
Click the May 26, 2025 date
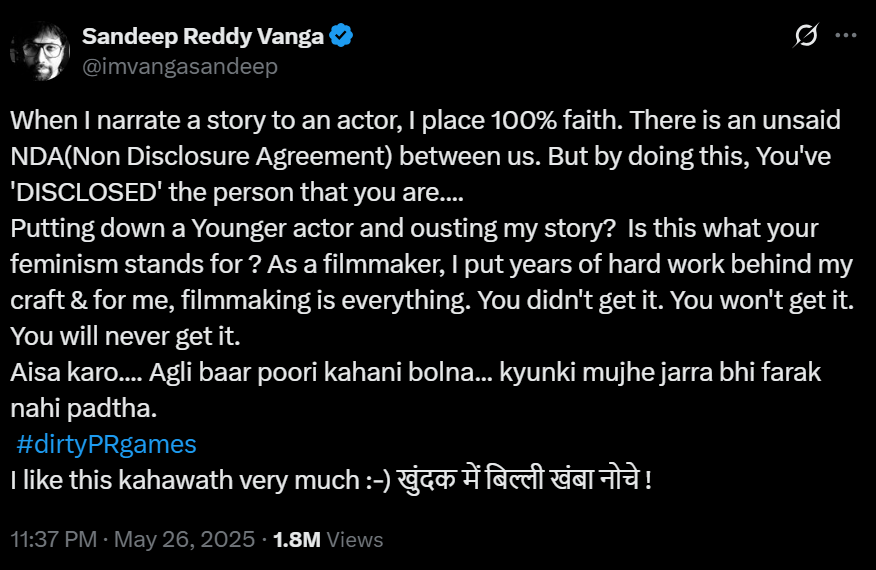coord(184,540)
